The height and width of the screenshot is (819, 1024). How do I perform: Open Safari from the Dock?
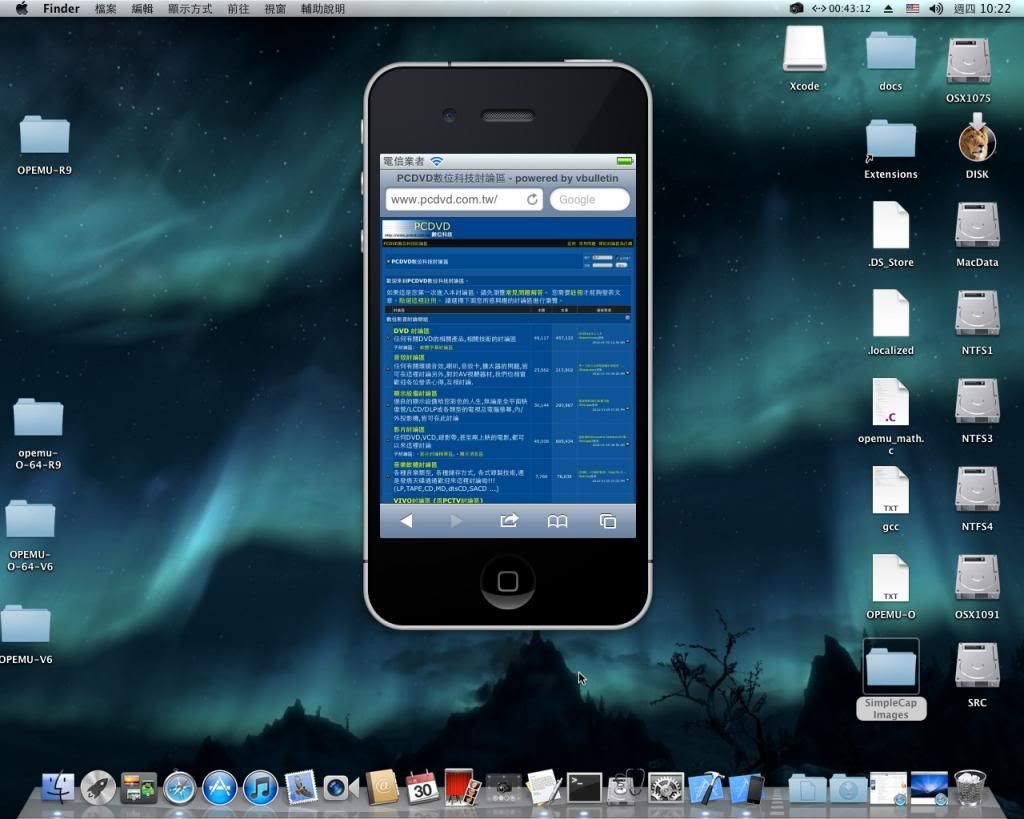[x=180, y=787]
